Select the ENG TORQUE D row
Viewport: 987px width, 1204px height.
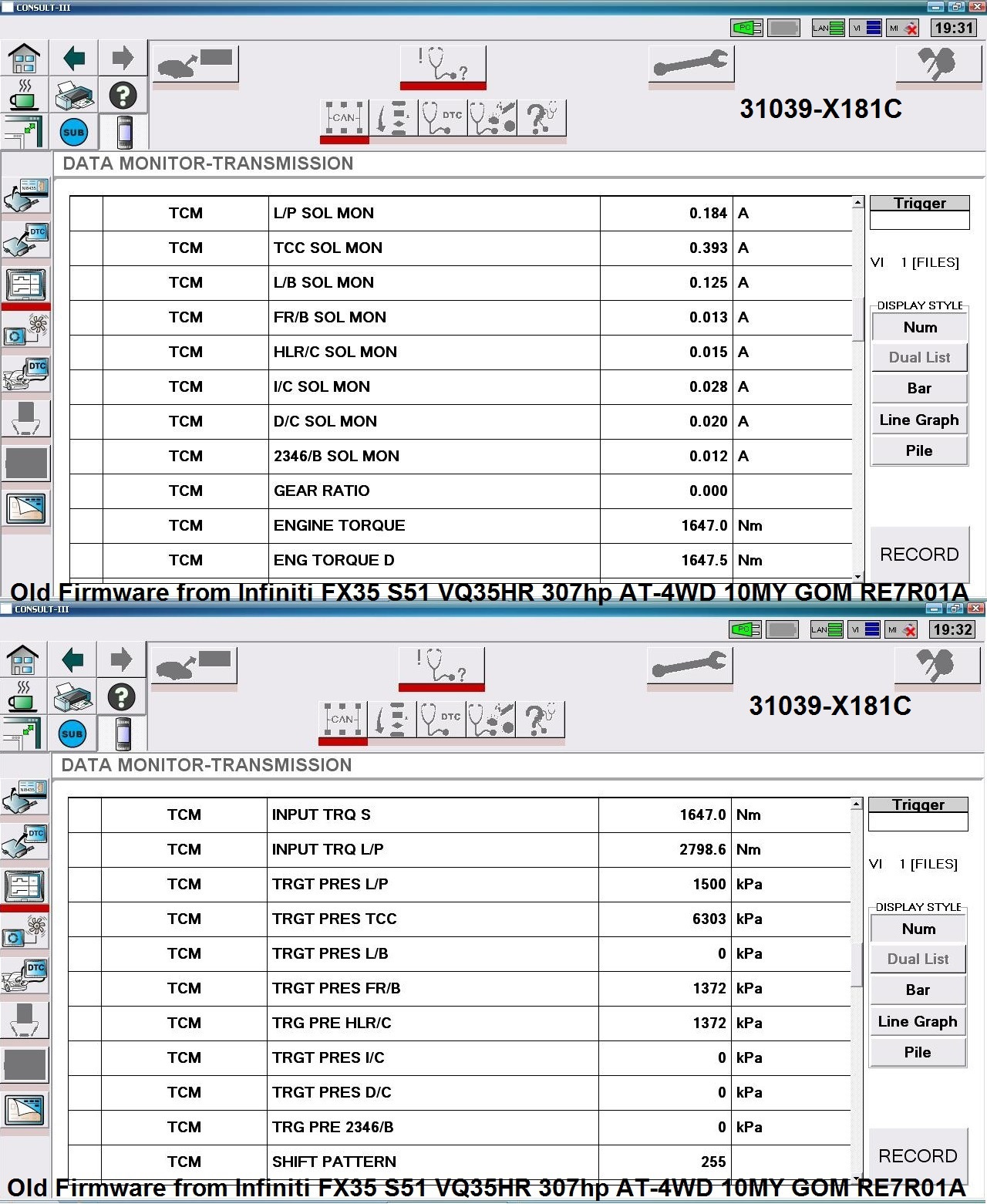460,560
